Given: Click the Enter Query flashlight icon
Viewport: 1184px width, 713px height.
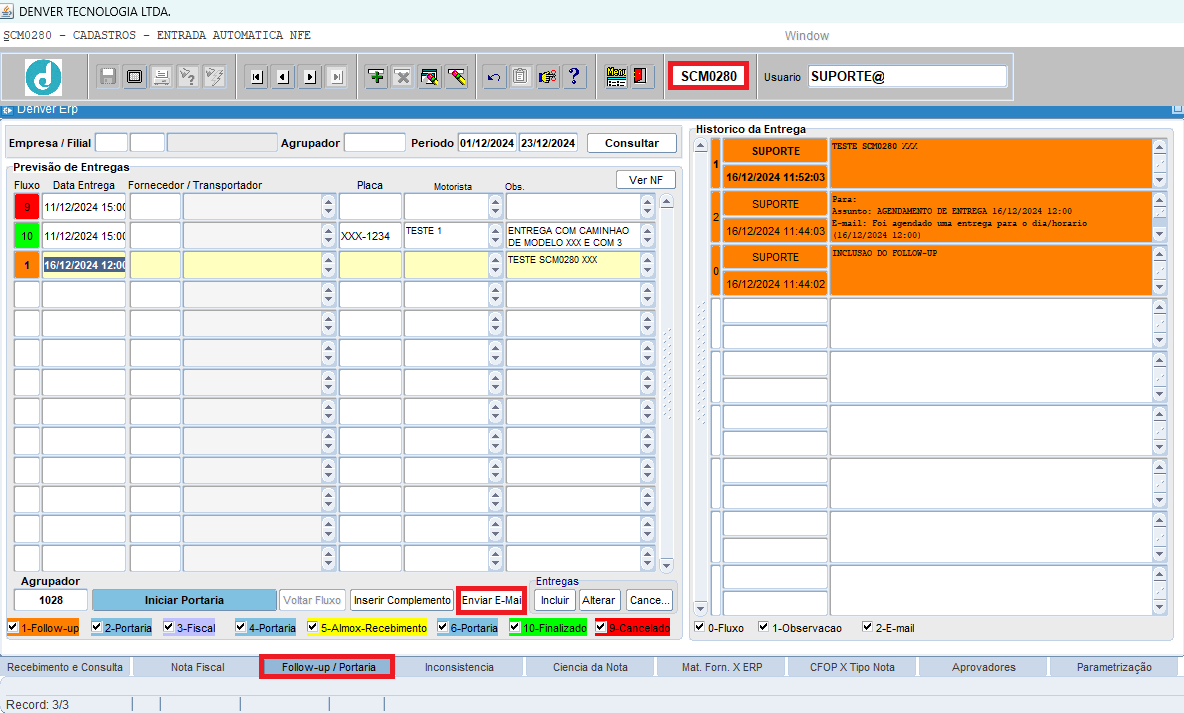Looking at the screenshot, I should coord(188,76).
